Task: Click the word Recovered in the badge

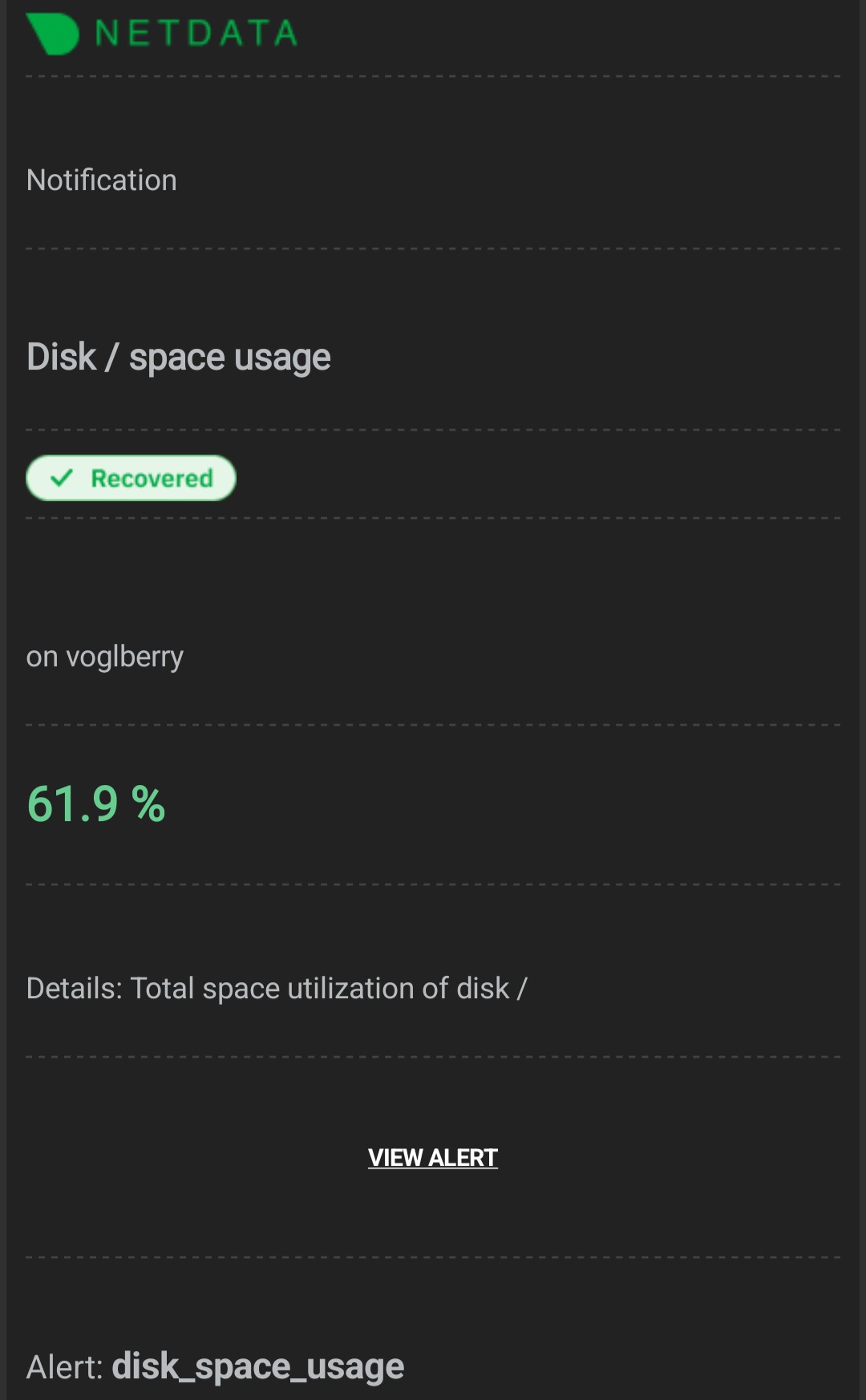Action: point(152,479)
